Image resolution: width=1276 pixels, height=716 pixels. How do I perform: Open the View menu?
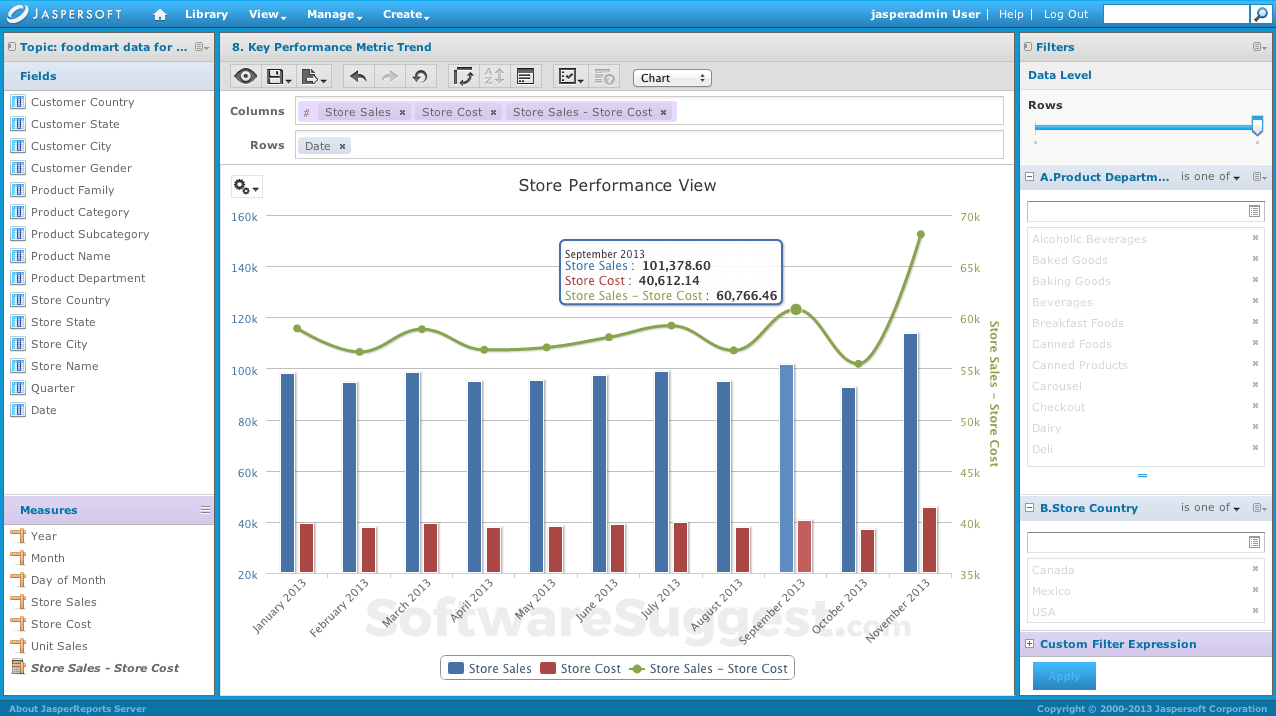(x=263, y=14)
